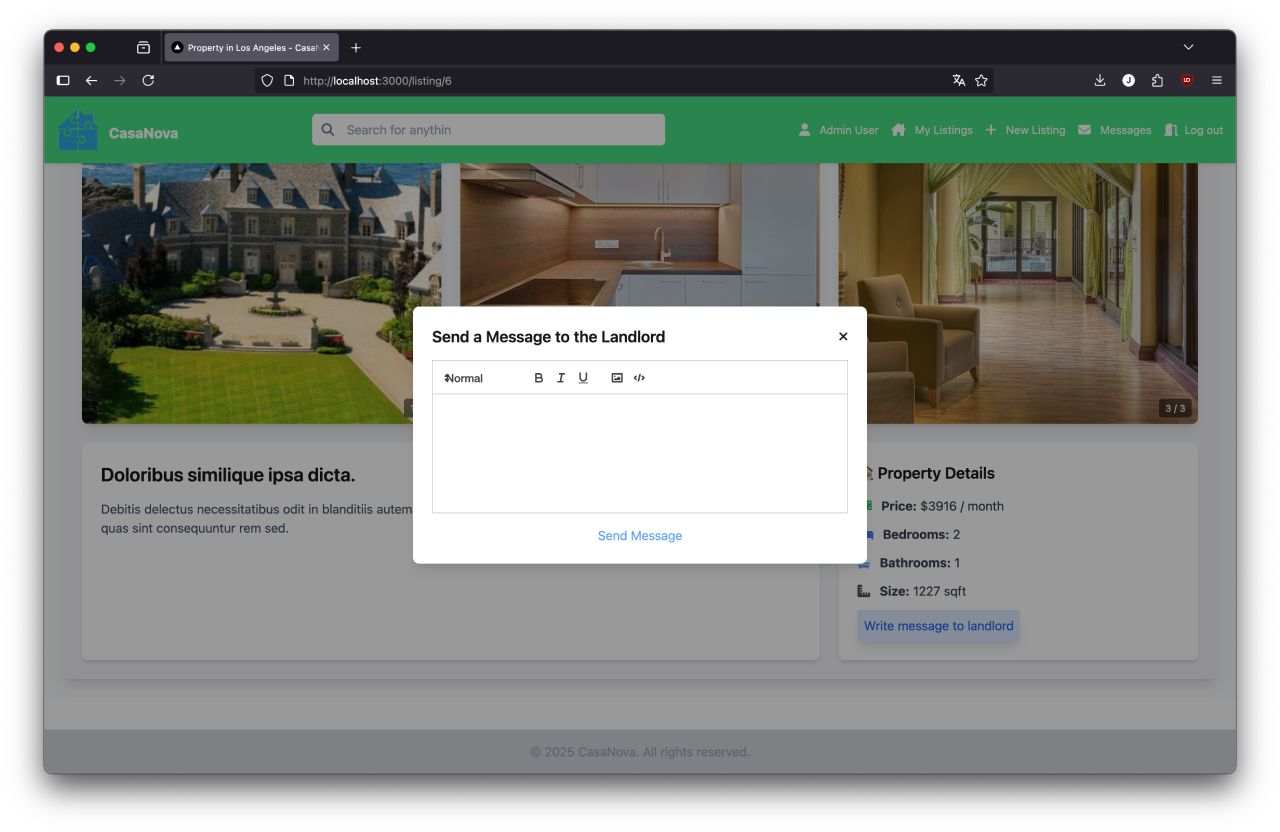Bookmark this page with the star icon

[981, 80]
